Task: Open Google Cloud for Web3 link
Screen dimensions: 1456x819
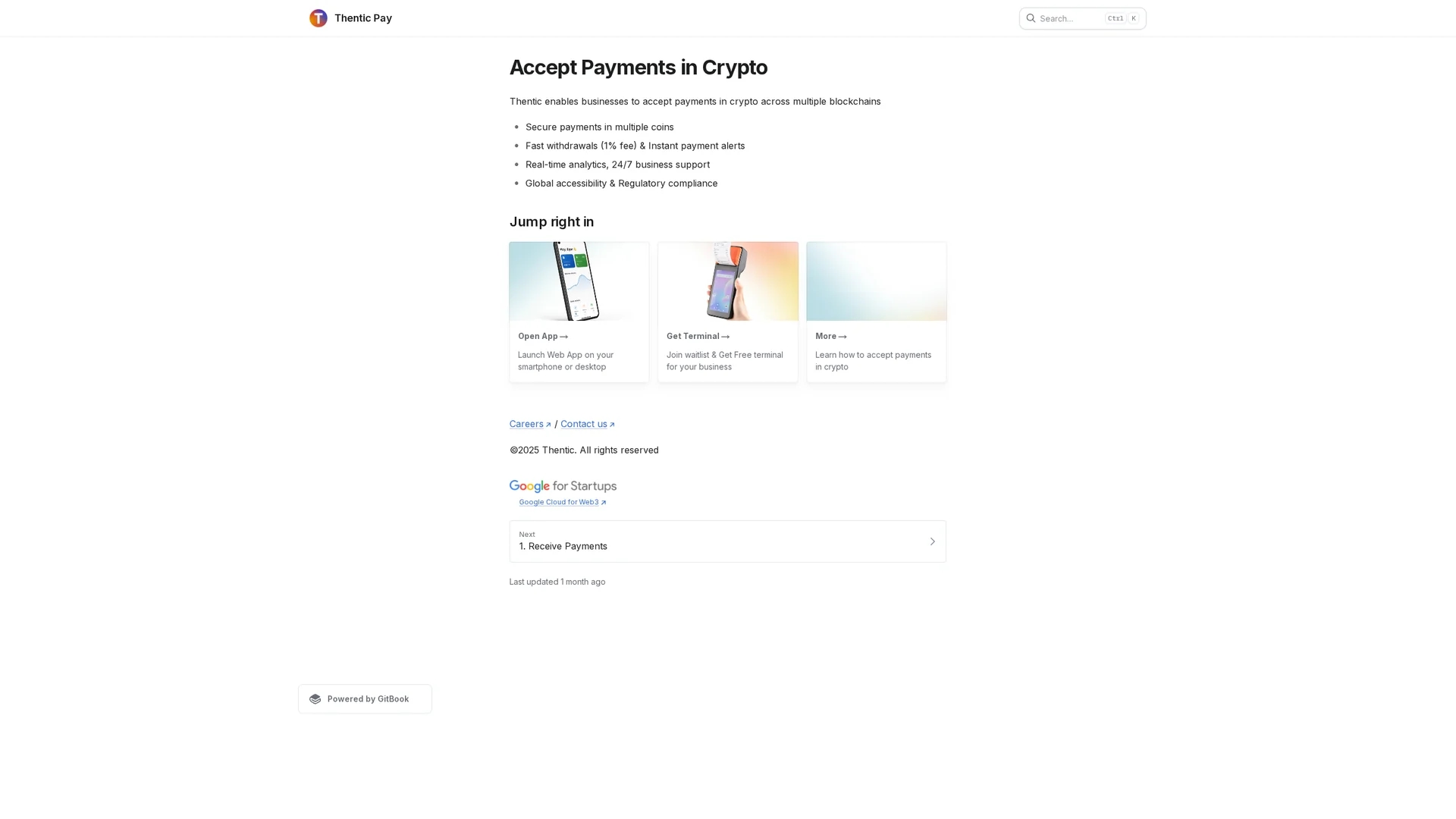Action: [x=563, y=502]
